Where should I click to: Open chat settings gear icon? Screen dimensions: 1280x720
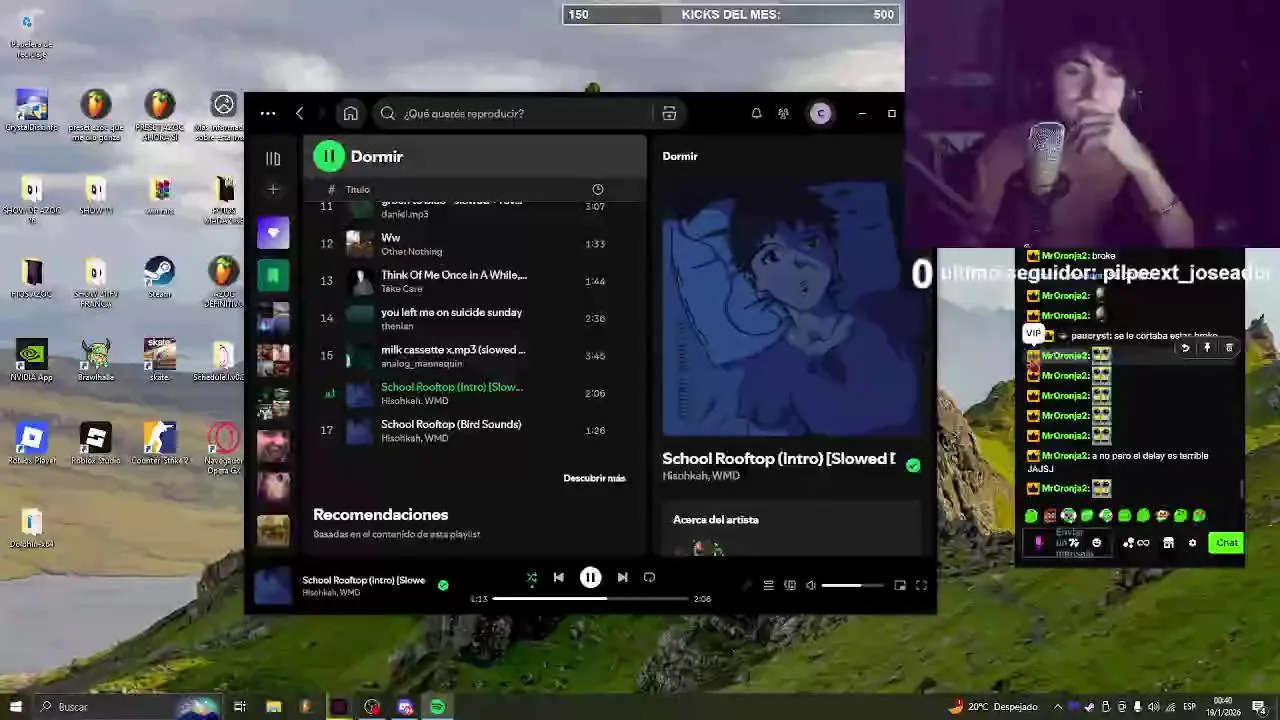pyautogui.click(x=1192, y=543)
